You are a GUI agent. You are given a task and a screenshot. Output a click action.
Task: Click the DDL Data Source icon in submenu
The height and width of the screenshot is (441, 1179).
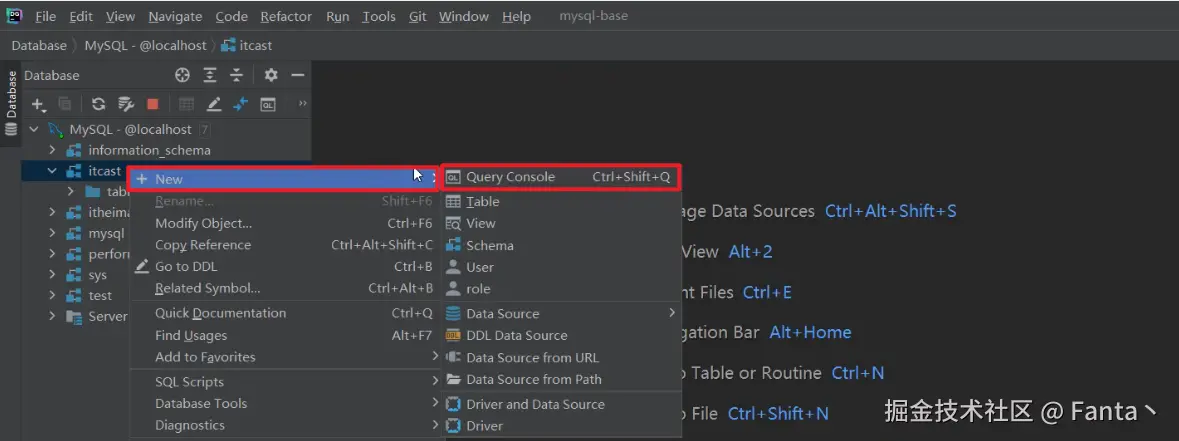(453, 335)
